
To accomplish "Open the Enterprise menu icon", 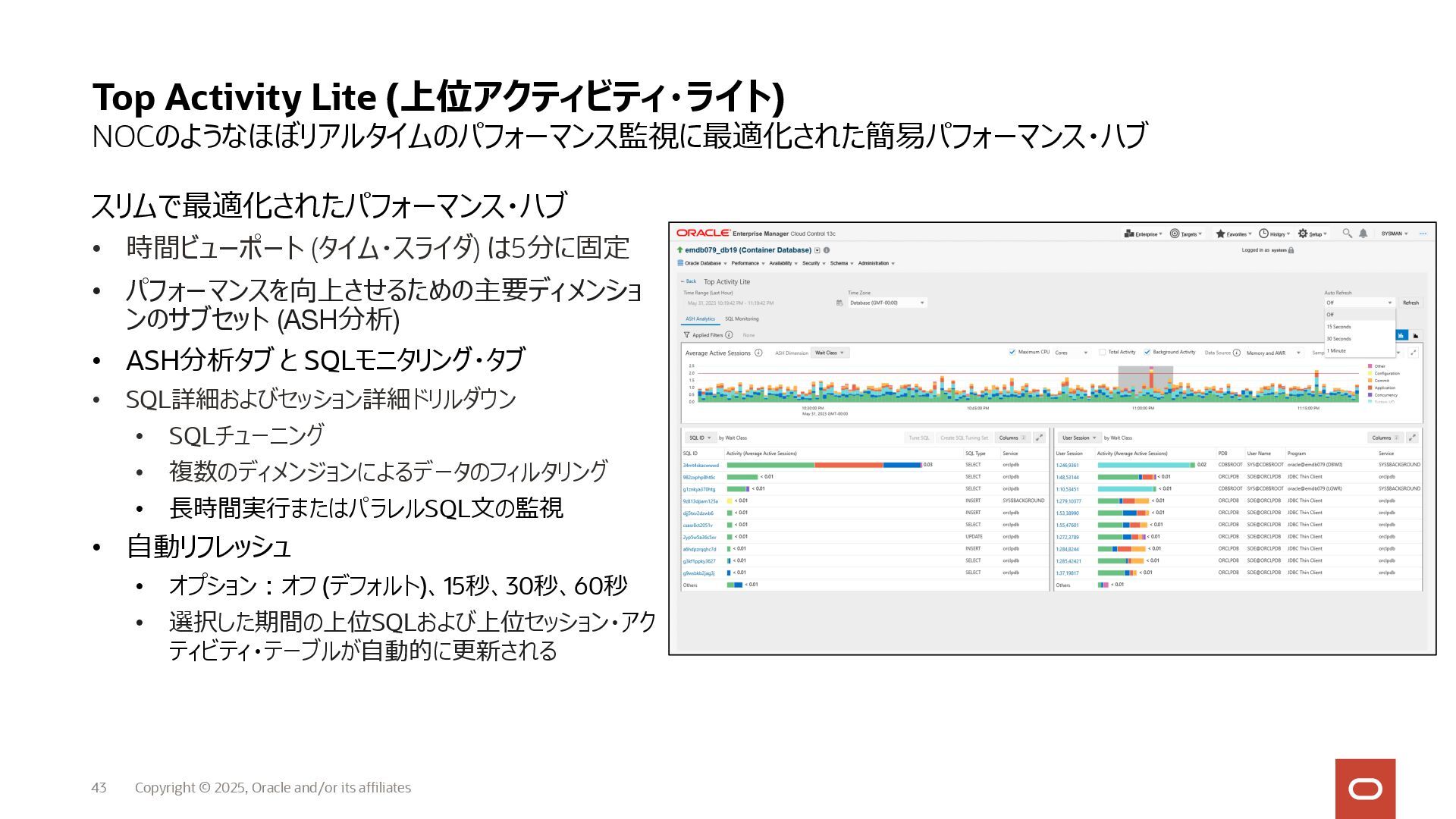I will (x=1128, y=234).
